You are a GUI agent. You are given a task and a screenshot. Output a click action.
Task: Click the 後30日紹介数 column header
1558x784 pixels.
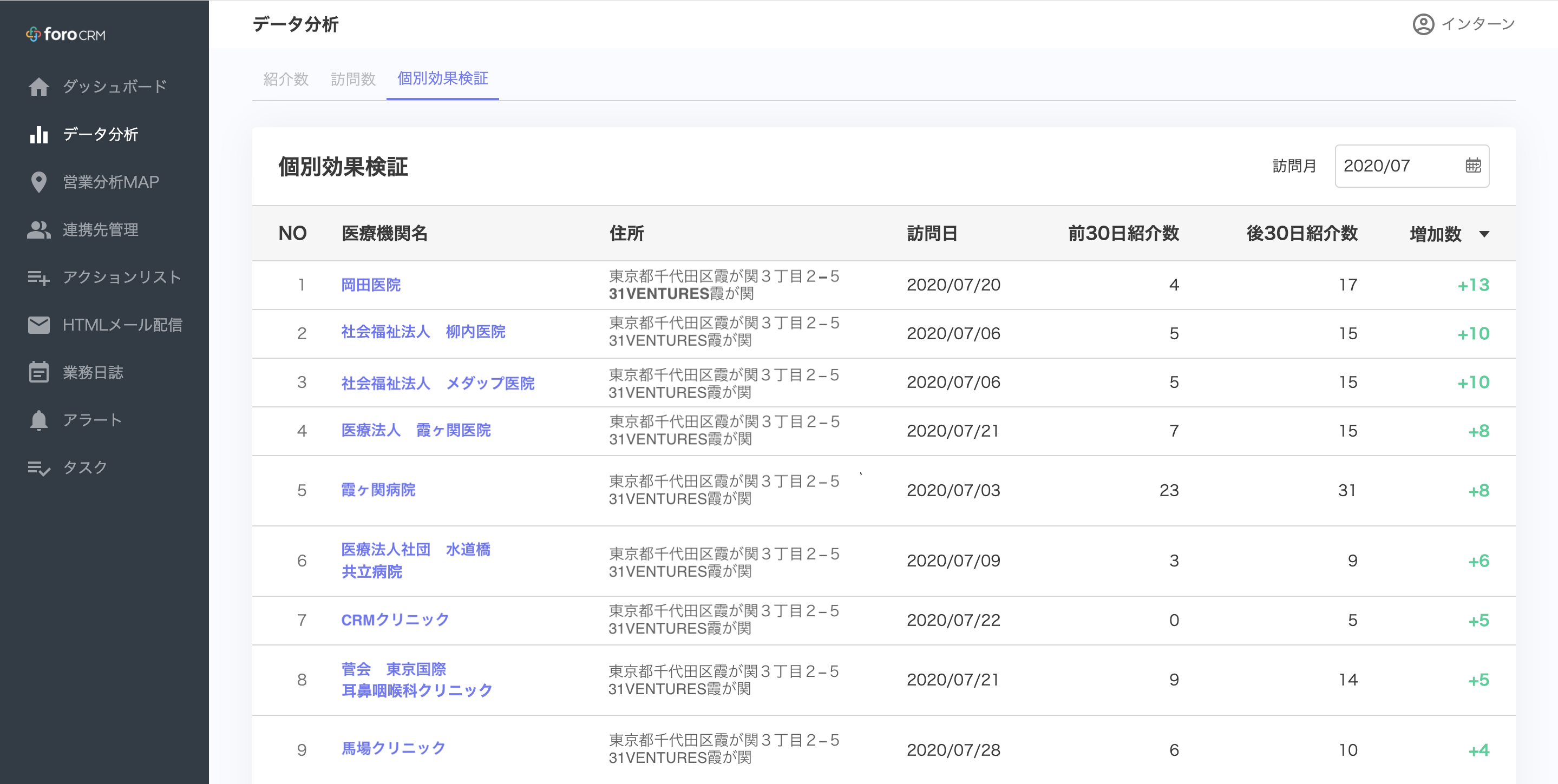1301,233
